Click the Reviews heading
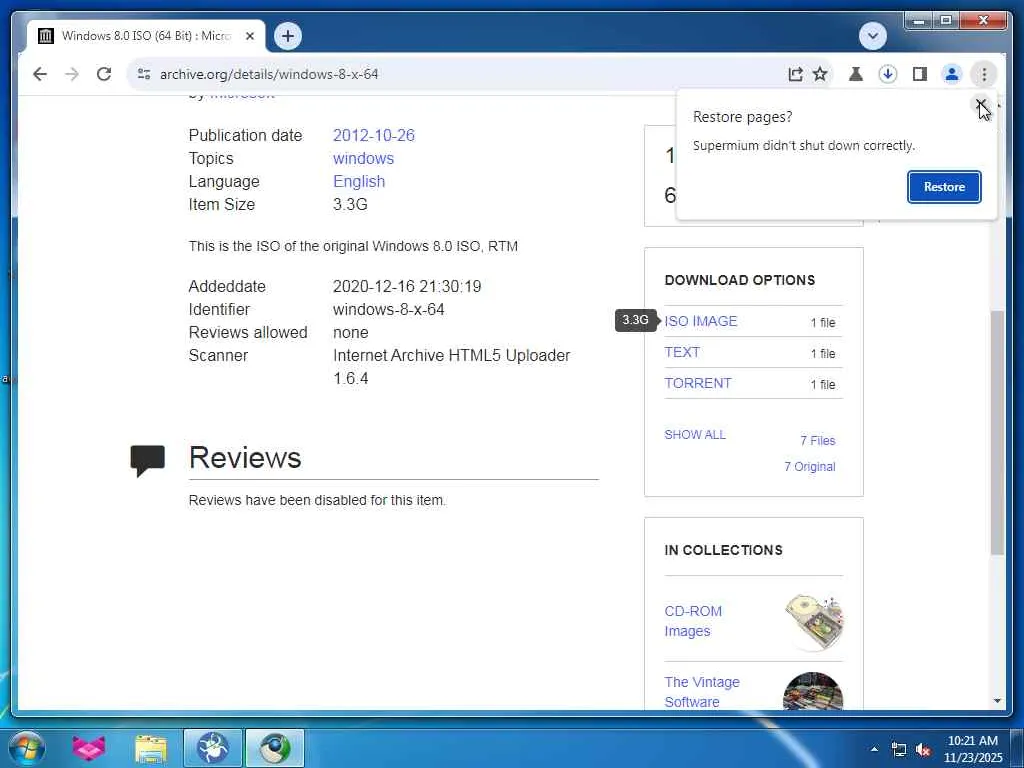 tap(245, 458)
